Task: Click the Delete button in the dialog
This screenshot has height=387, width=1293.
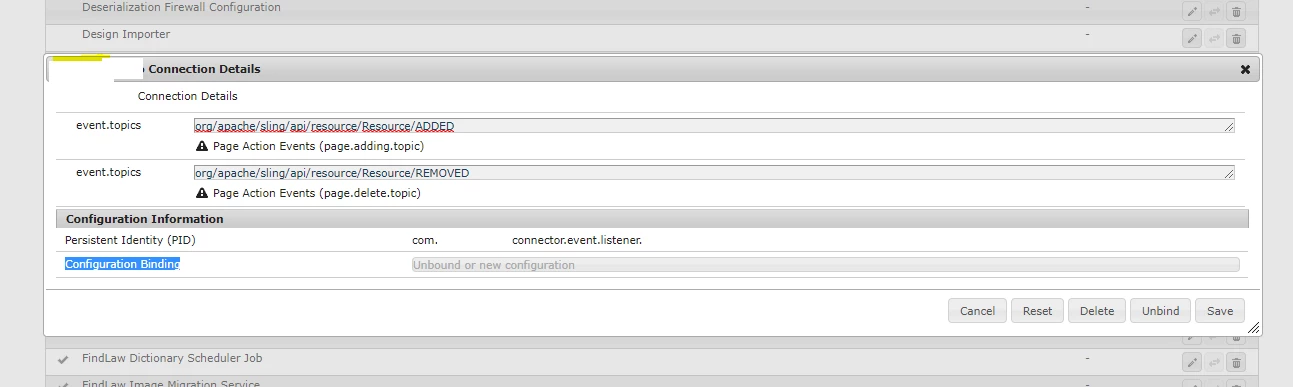Action: [1097, 311]
